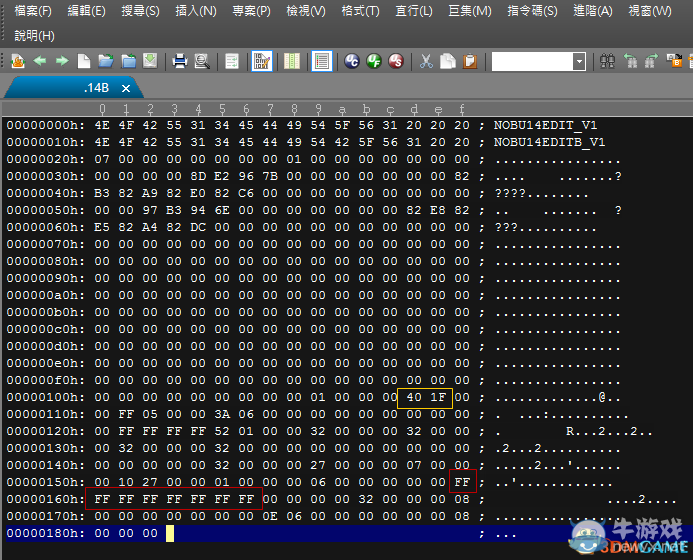
Task: Open the 格式(T) menu
Action: click(x=360, y=11)
